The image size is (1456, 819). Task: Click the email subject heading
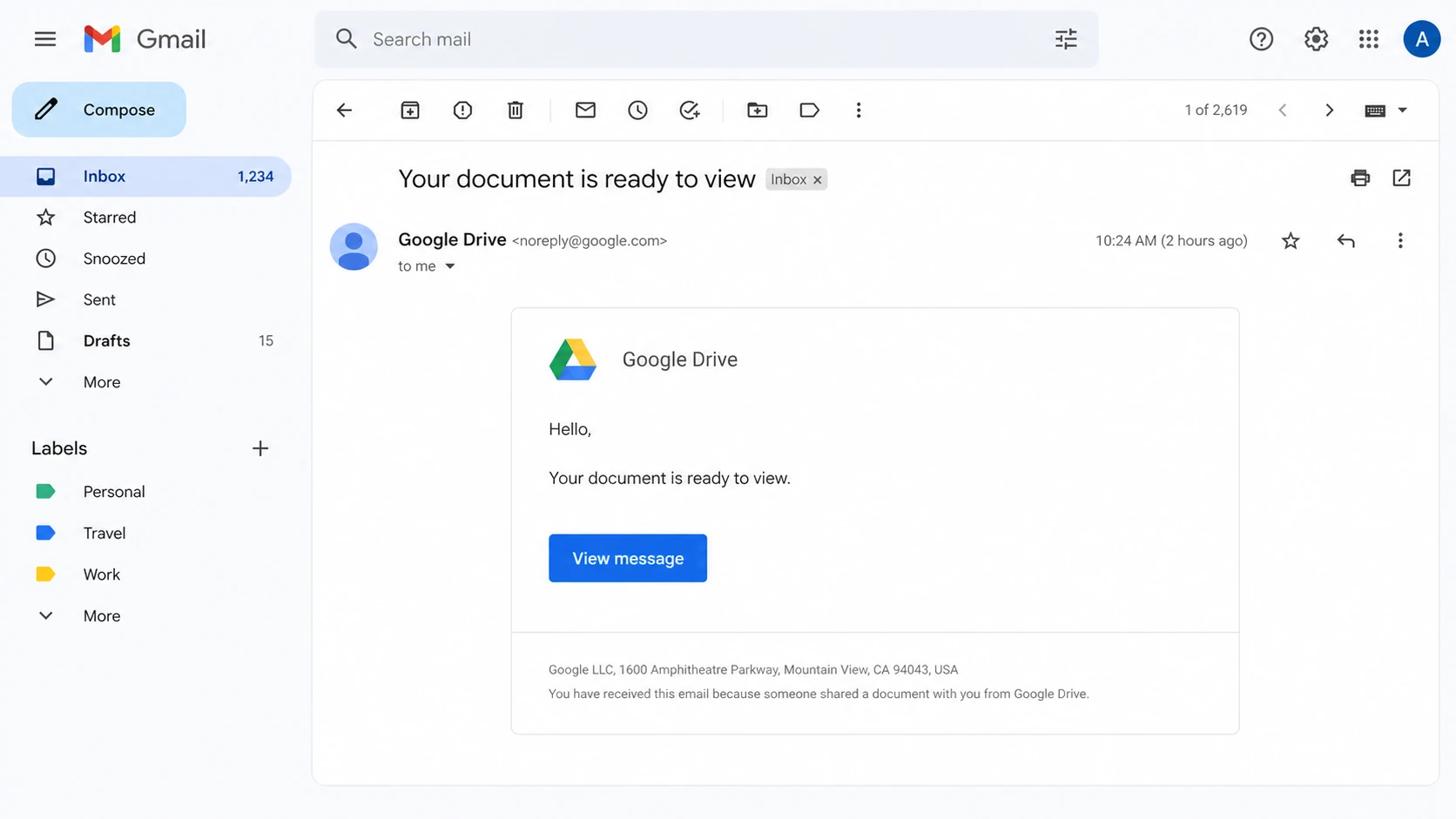tap(576, 179)
